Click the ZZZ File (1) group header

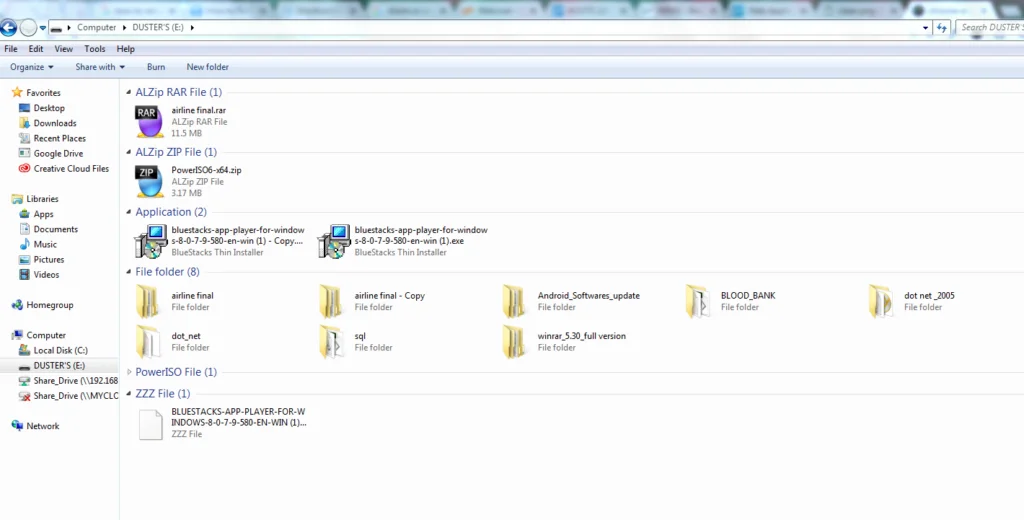tap(163, 394)
